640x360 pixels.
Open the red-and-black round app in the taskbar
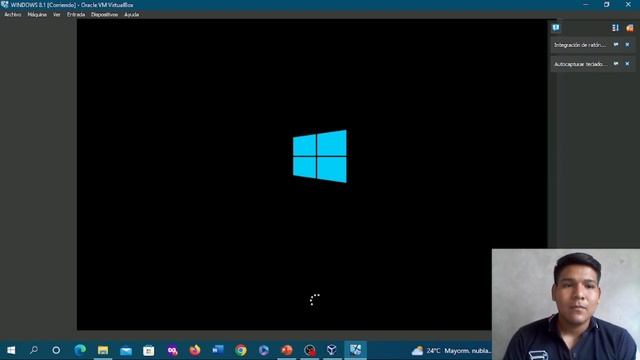(310, 350)
